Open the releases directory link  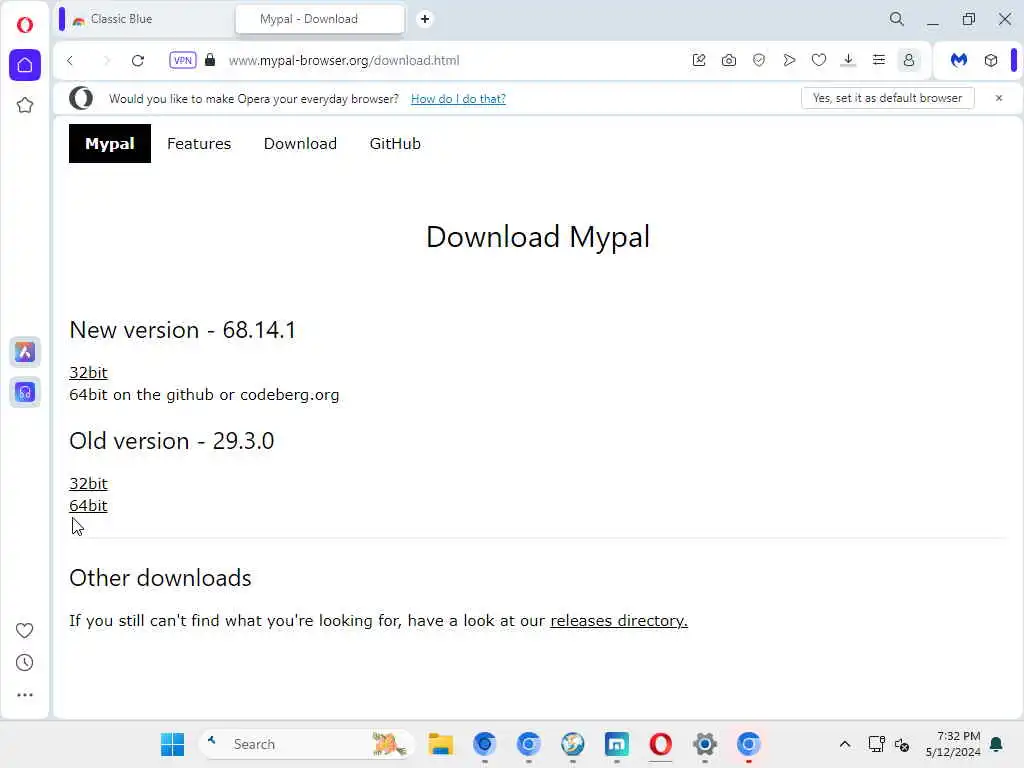point(619,620)
